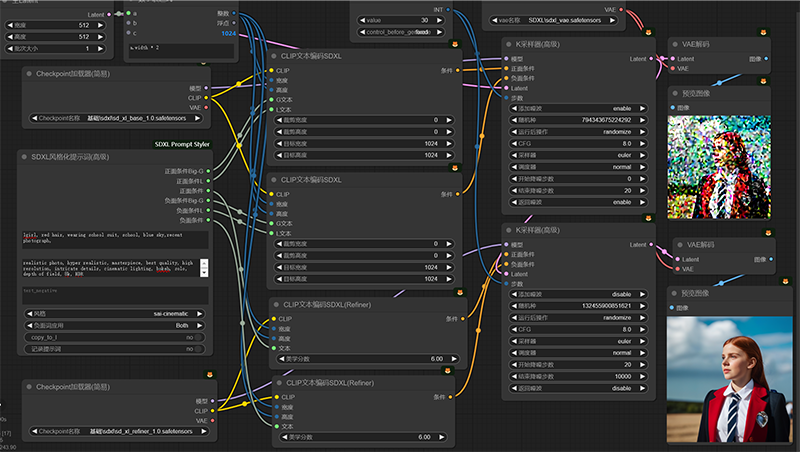This screenshot has width=800, height=452.
Task: Click the noisy preview image thumbnail
Action: click(719, 167)
